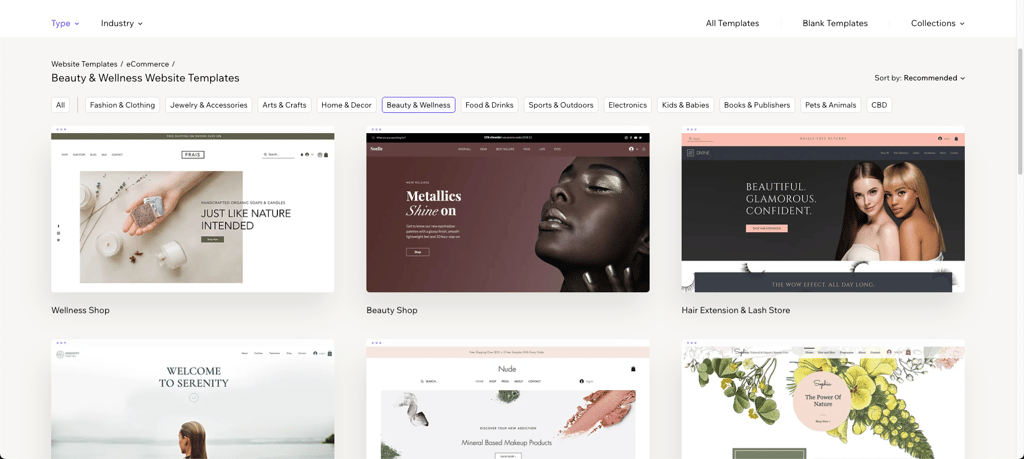This screenshot has width=1024, height=459.
Task: Open Welcome to Serenity template thumbnail
Action: pos(193,399)
